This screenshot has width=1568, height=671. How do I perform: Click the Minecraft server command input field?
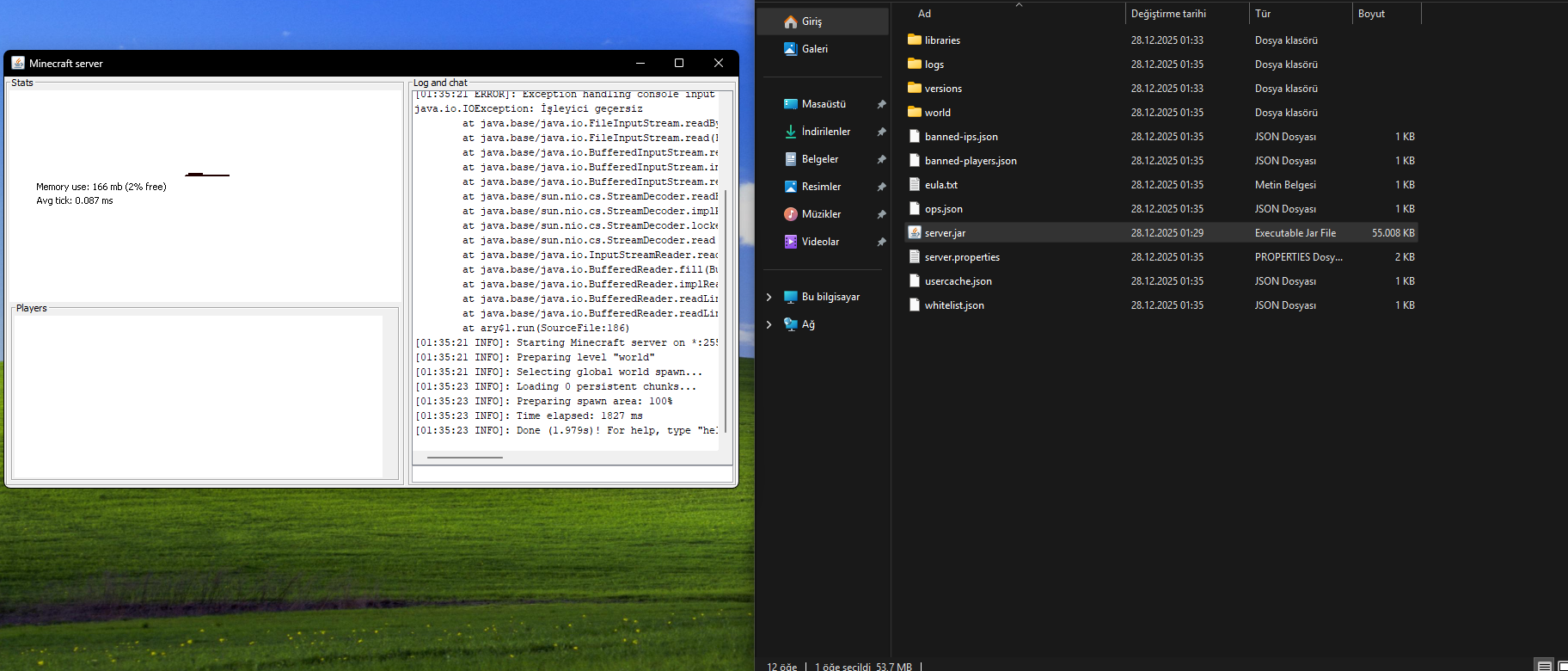click(x=573, y=474)
